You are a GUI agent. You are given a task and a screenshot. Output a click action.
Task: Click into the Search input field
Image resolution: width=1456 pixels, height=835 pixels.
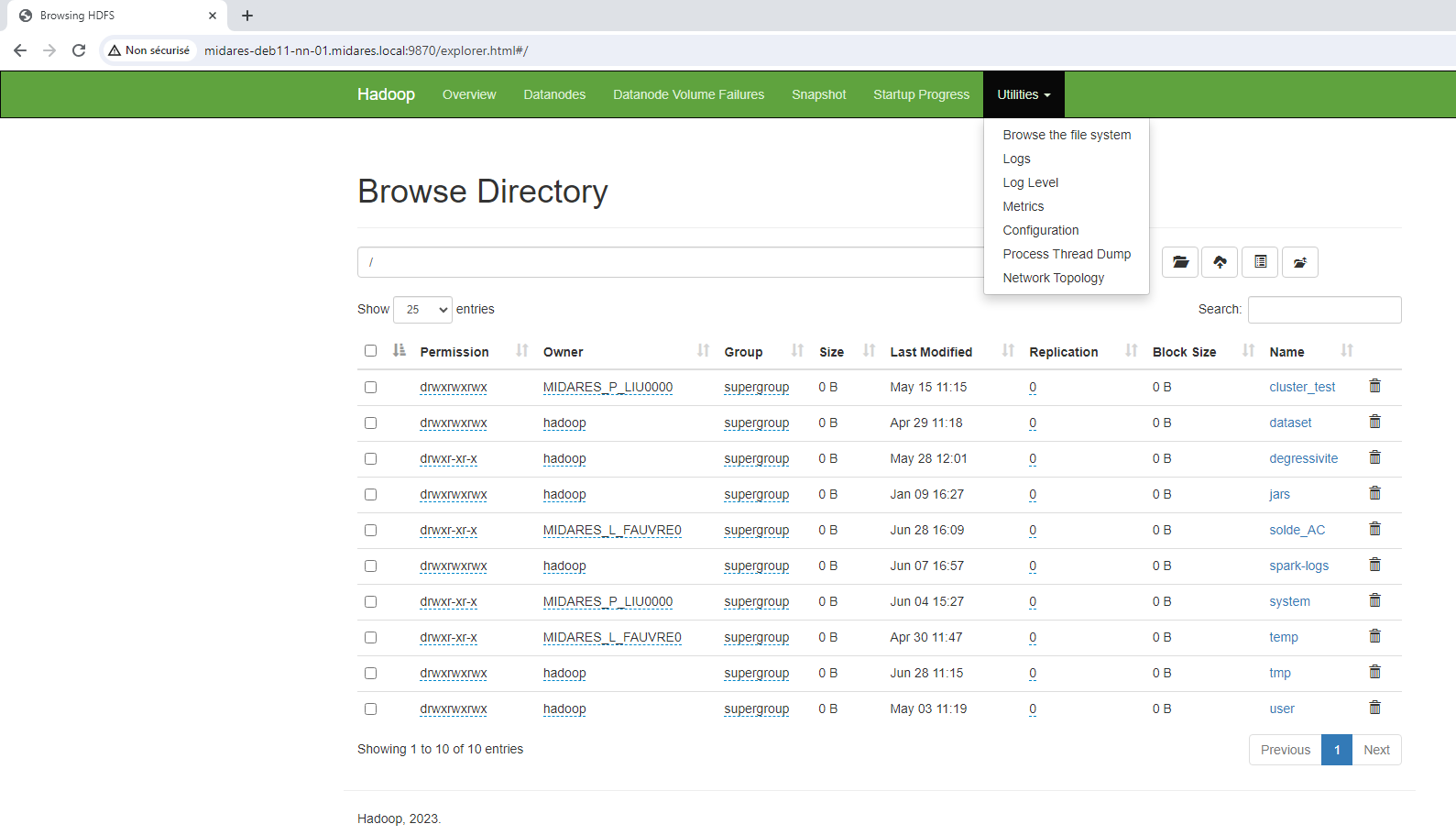1324,310
